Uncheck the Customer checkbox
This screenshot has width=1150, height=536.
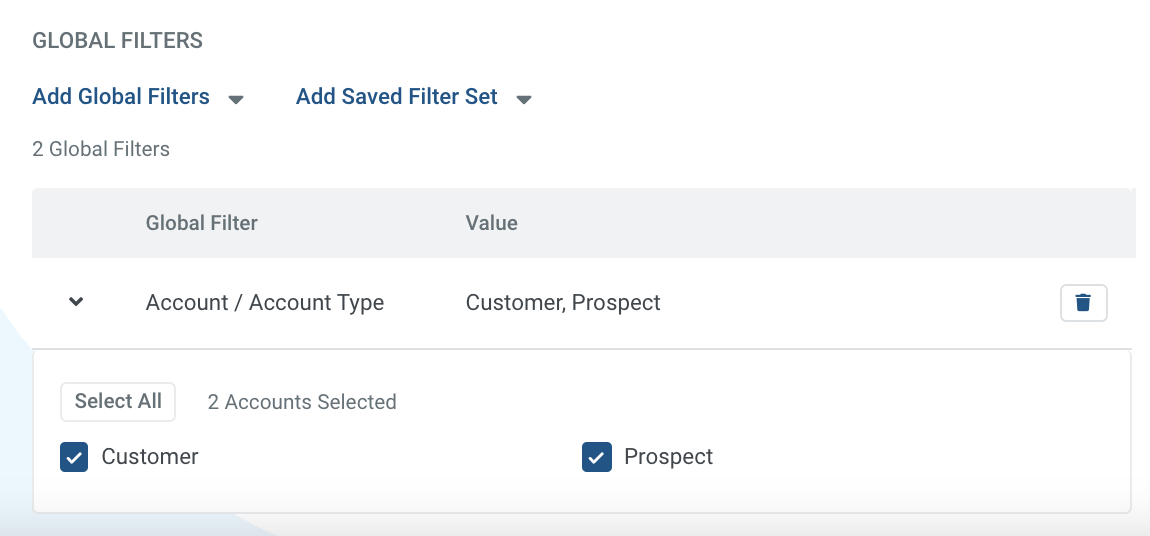click(x=74, y=457)
